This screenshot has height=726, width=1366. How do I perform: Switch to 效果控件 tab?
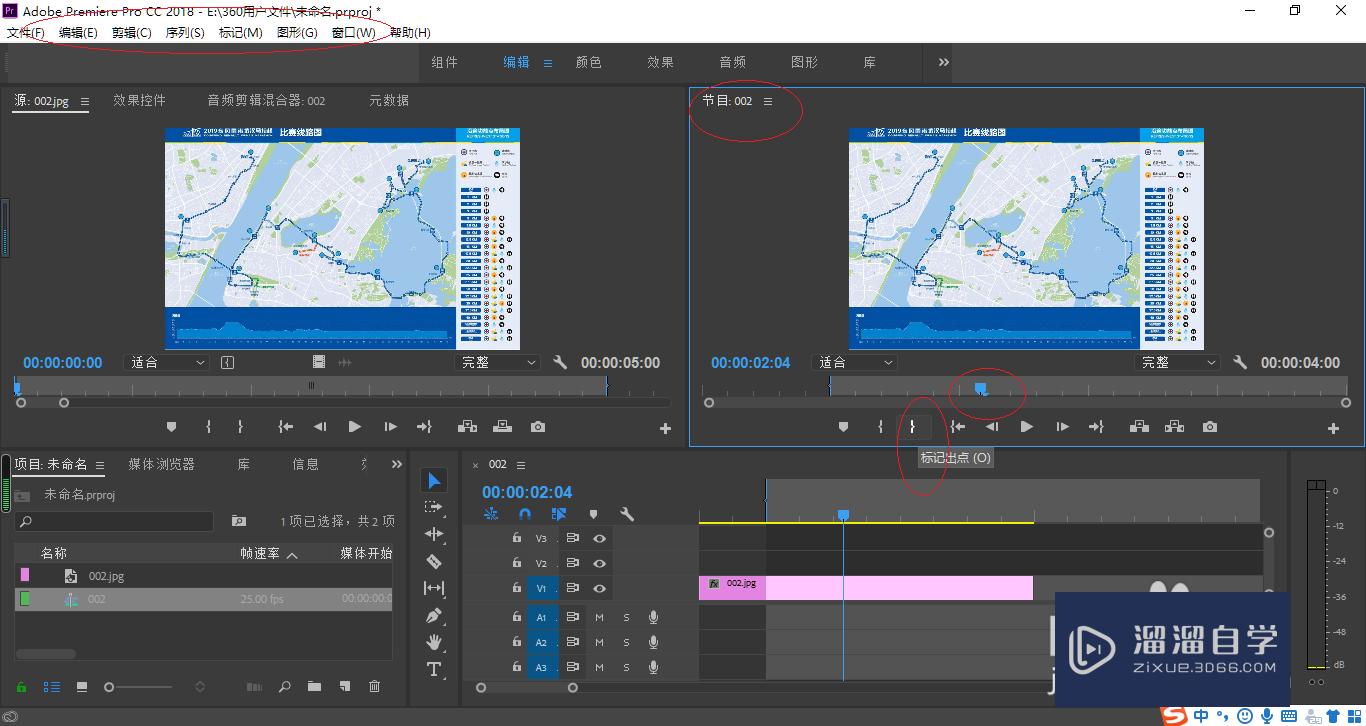139,100
